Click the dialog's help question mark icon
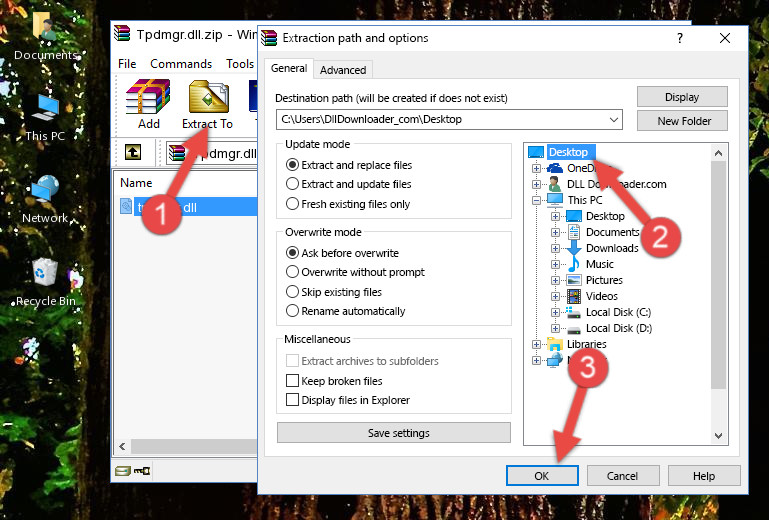 pyautogui.click(x=680, y=38)
